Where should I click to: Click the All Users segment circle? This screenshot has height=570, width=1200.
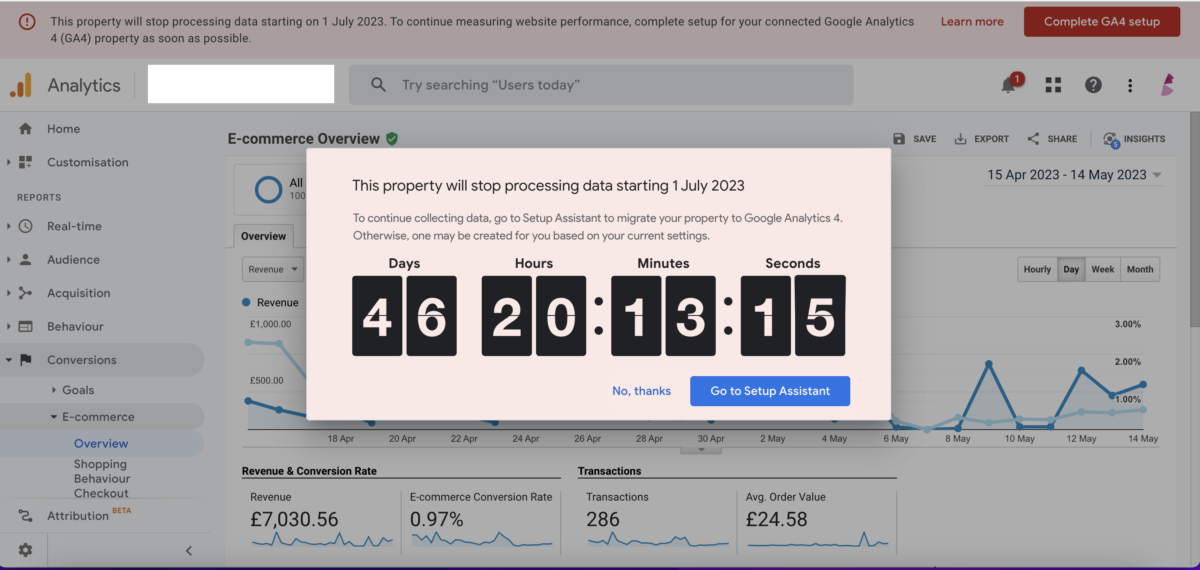tap(268, 188)
